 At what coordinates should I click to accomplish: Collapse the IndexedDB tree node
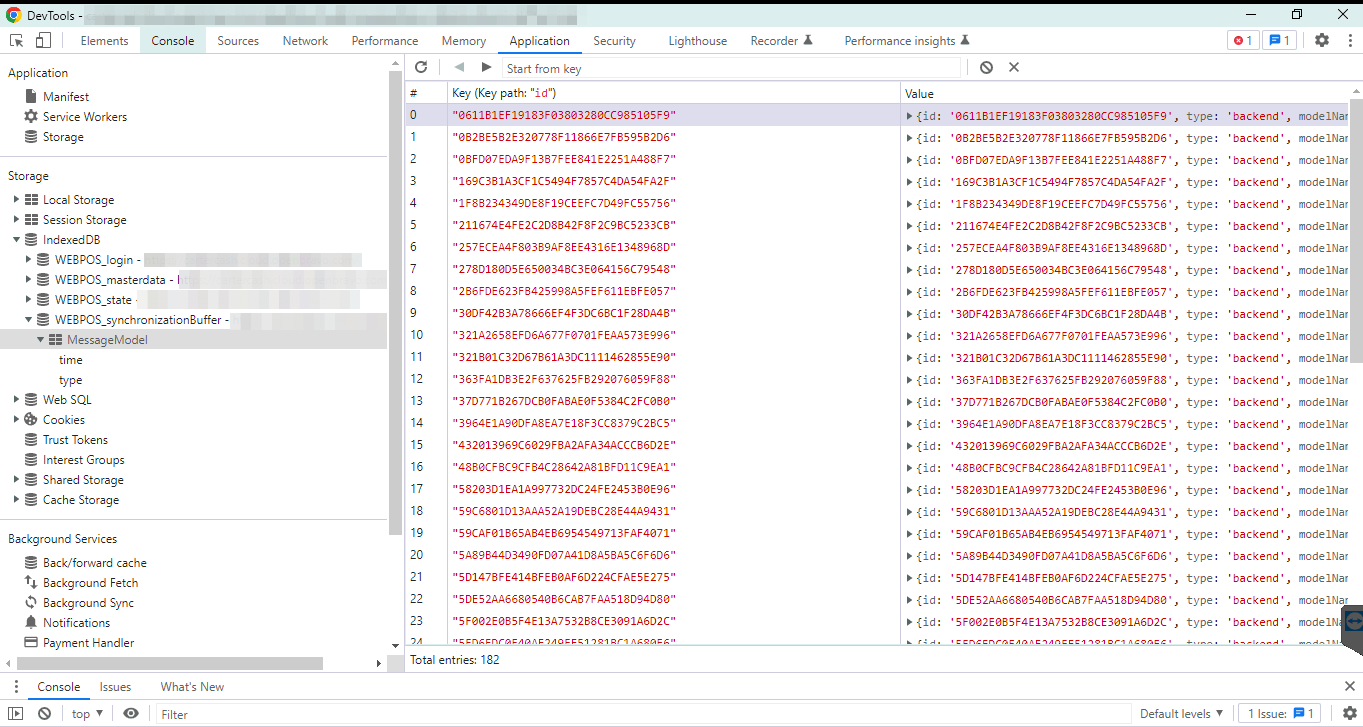point(17,240)
